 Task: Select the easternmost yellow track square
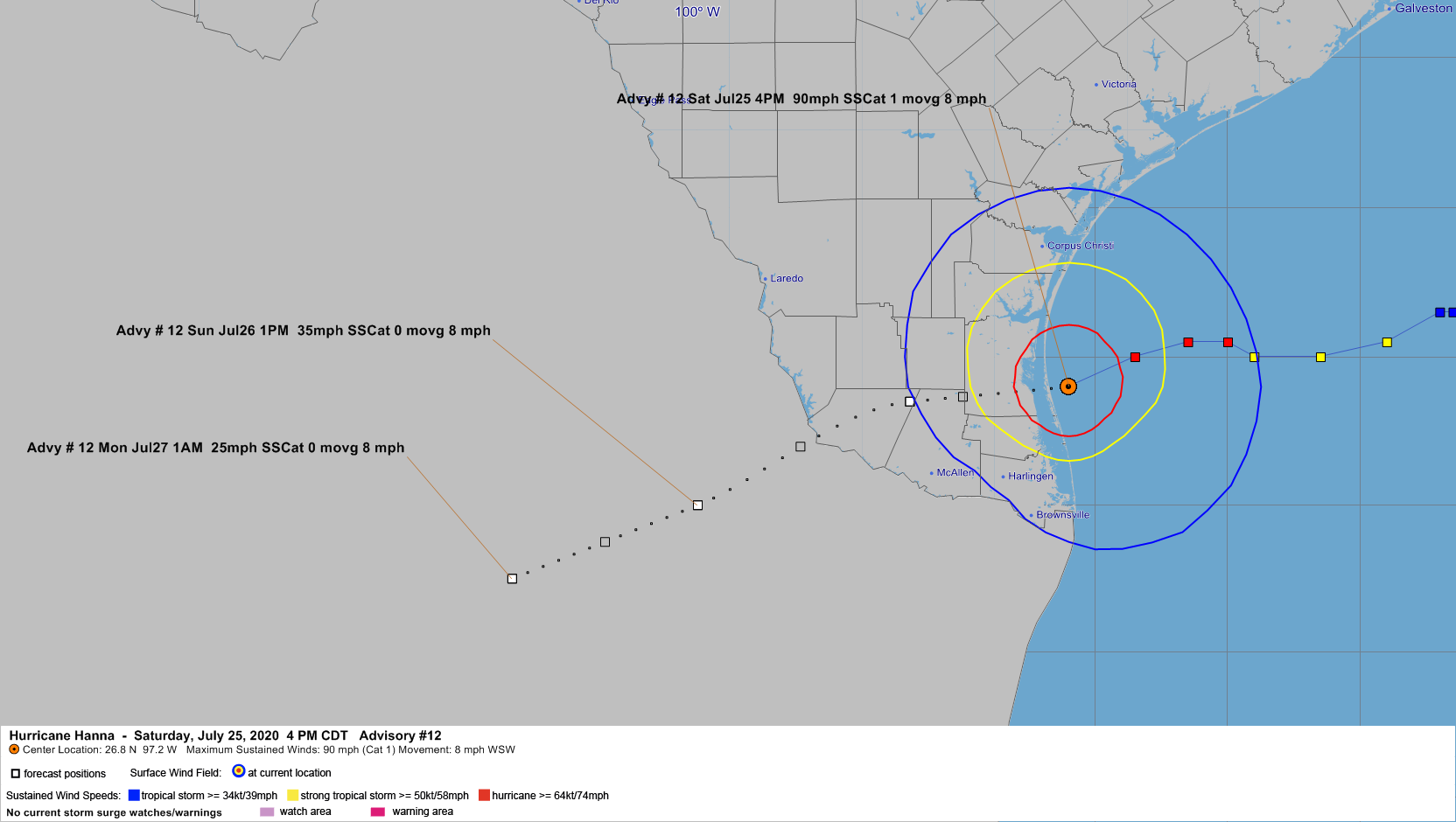(x=1387, y=342)
